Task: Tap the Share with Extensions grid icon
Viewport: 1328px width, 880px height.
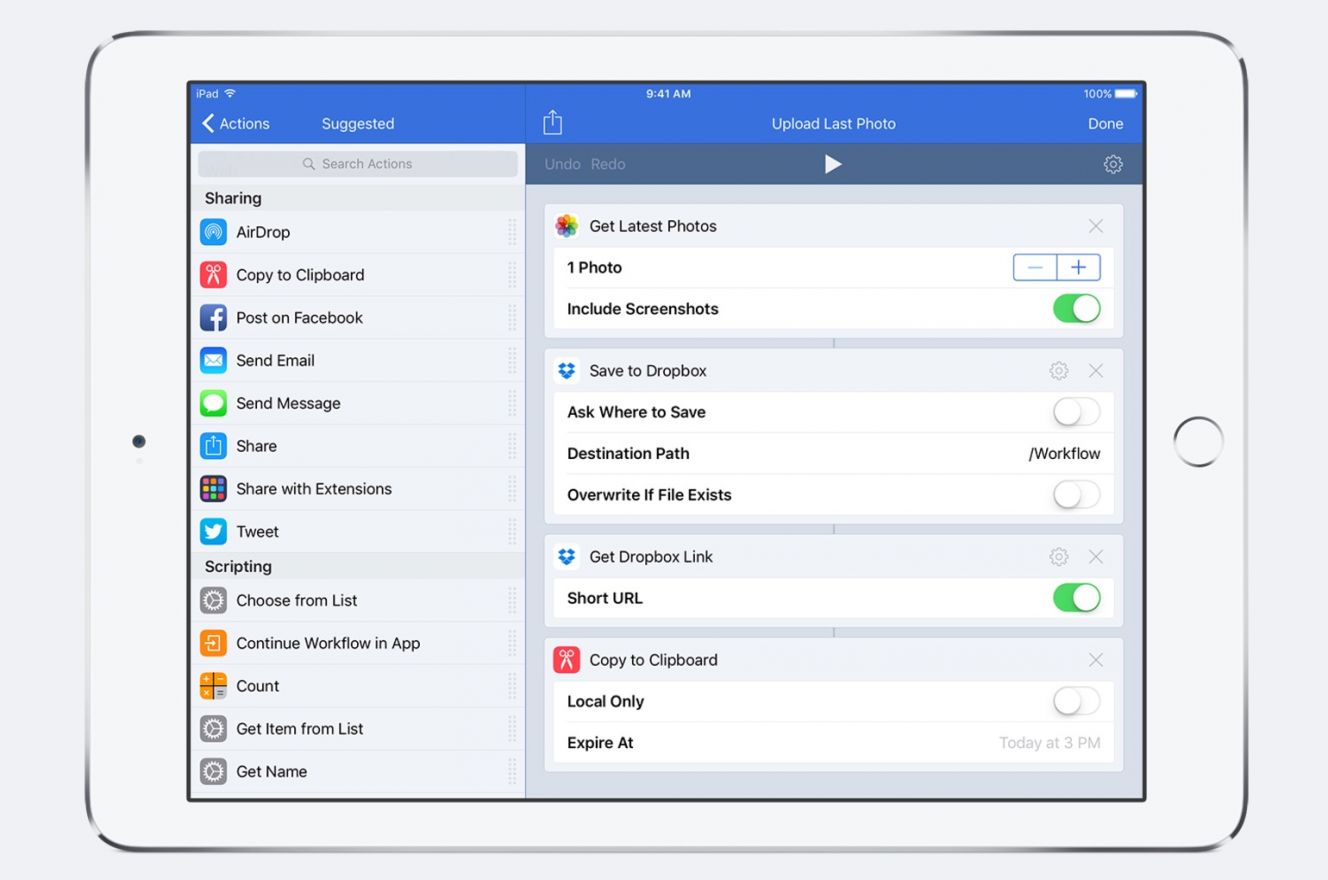Action: 213,489
